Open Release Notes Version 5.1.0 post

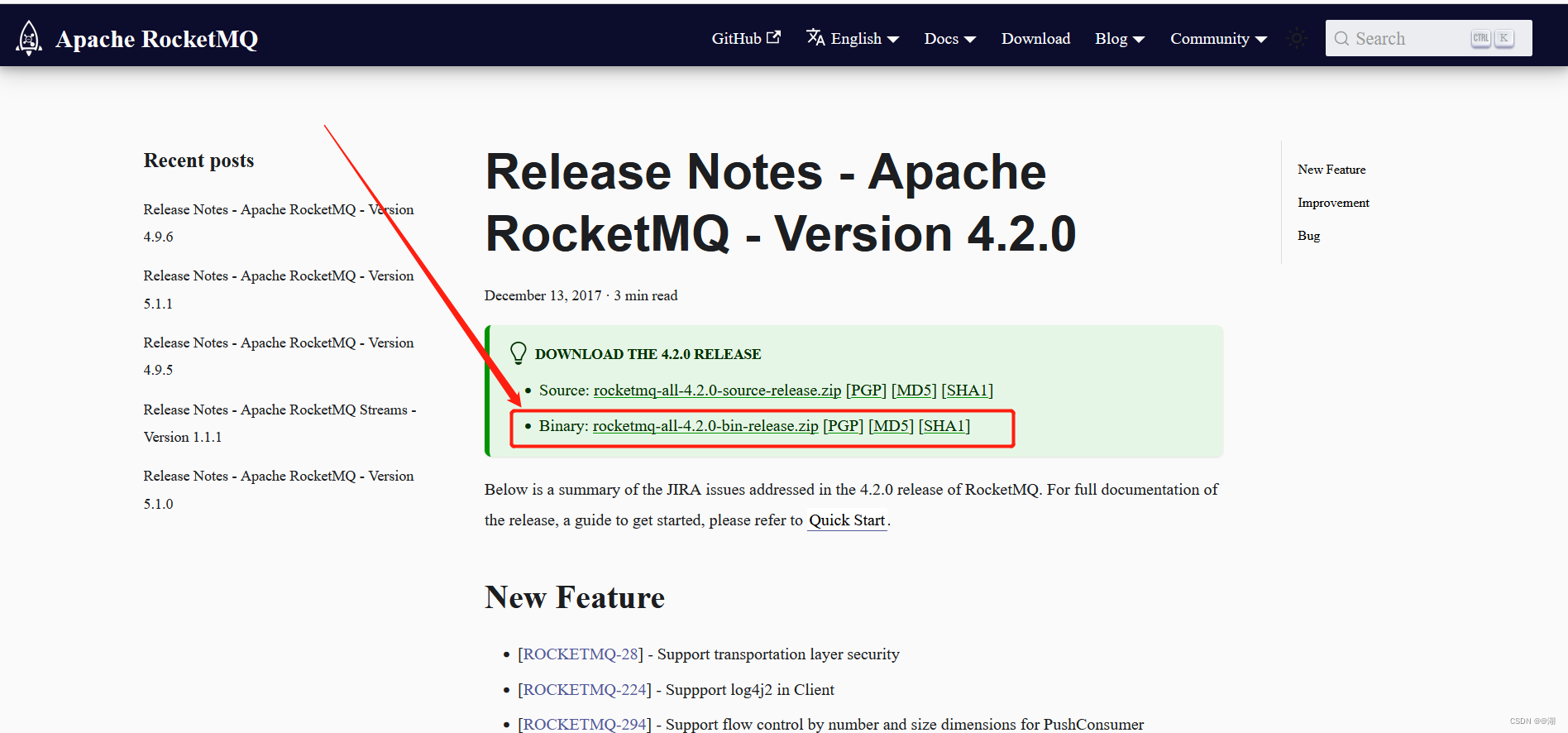click(x=279, y=490)
